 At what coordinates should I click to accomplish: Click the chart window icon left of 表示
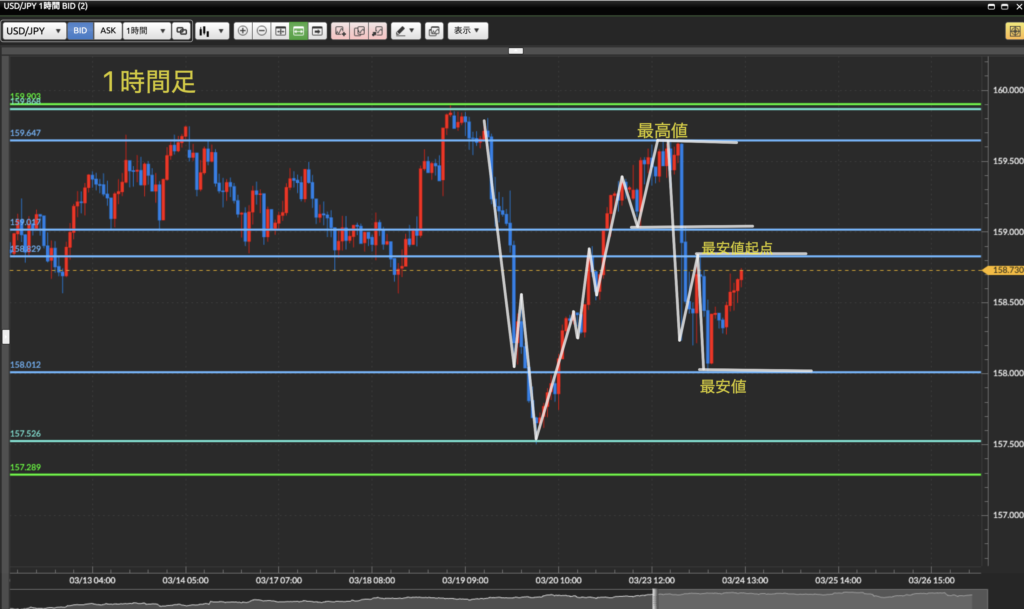coord(434,31)
